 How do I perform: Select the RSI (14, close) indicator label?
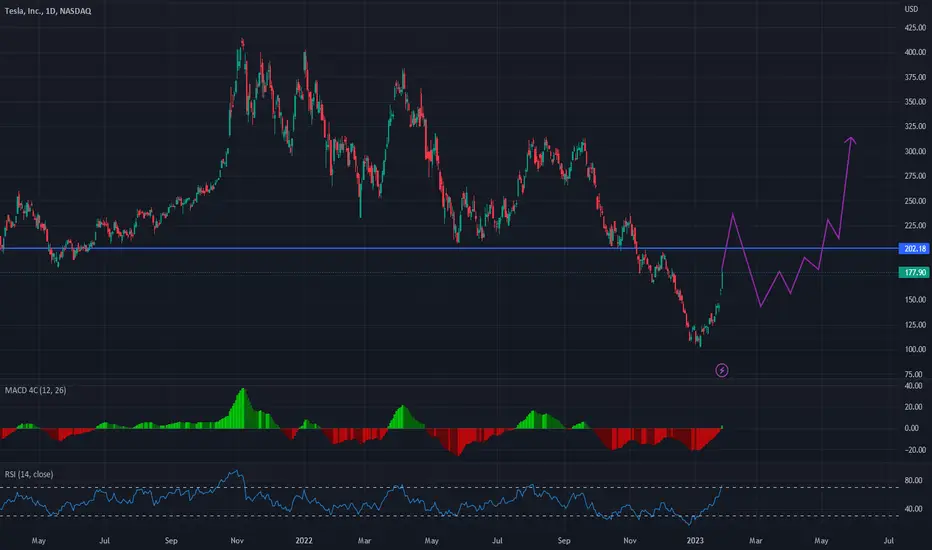pos(29,474)
